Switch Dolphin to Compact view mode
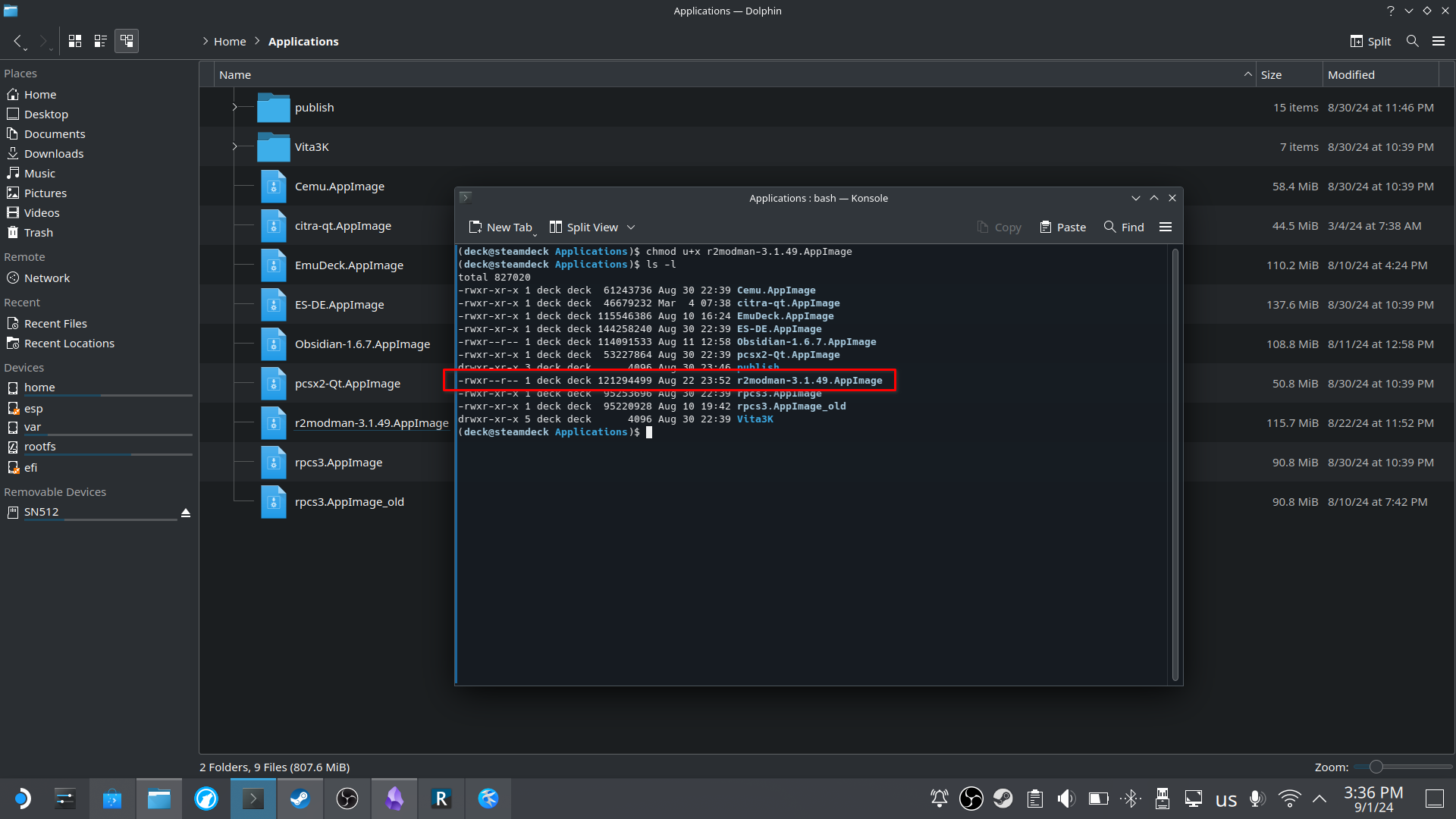 (100, 41)
